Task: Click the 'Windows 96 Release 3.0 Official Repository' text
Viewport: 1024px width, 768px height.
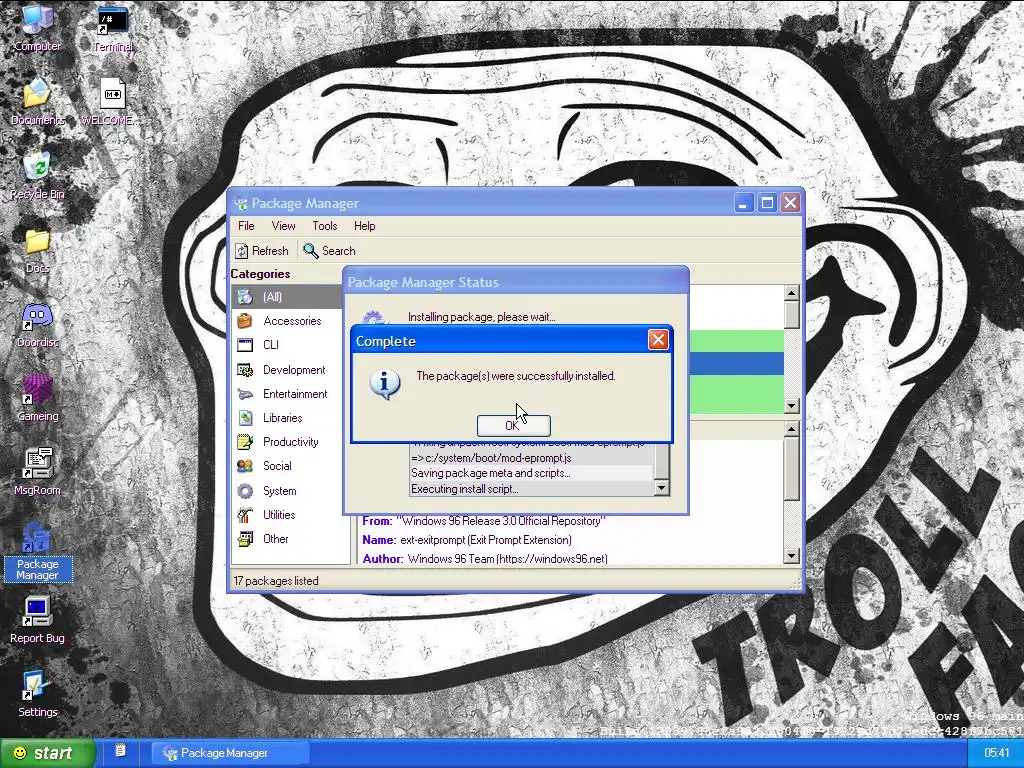Action: click(500, 521)
